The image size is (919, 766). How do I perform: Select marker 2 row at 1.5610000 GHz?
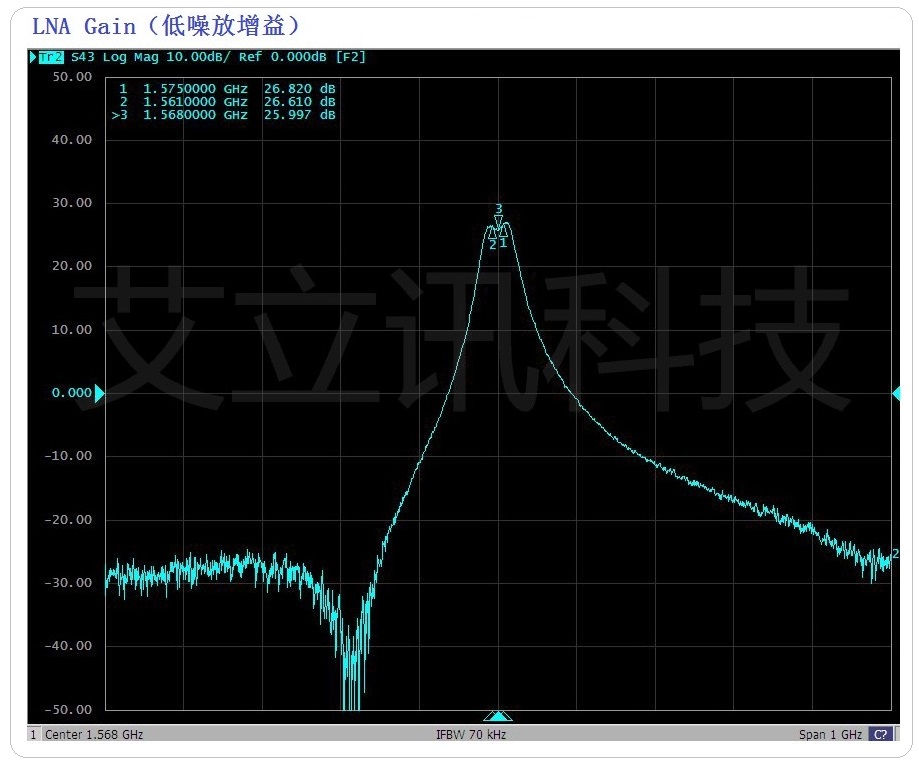(x=227, y=102)
